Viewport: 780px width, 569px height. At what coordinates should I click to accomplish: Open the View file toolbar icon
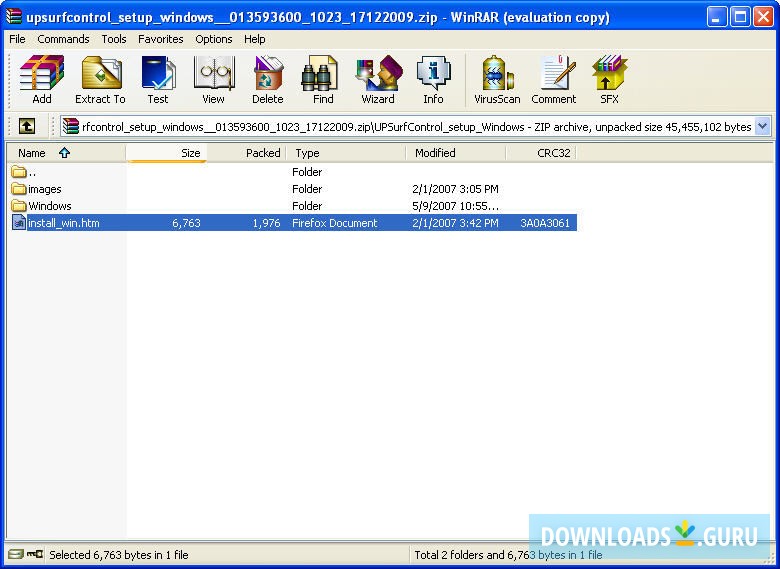pyautogui.click(x=213, y=79)
